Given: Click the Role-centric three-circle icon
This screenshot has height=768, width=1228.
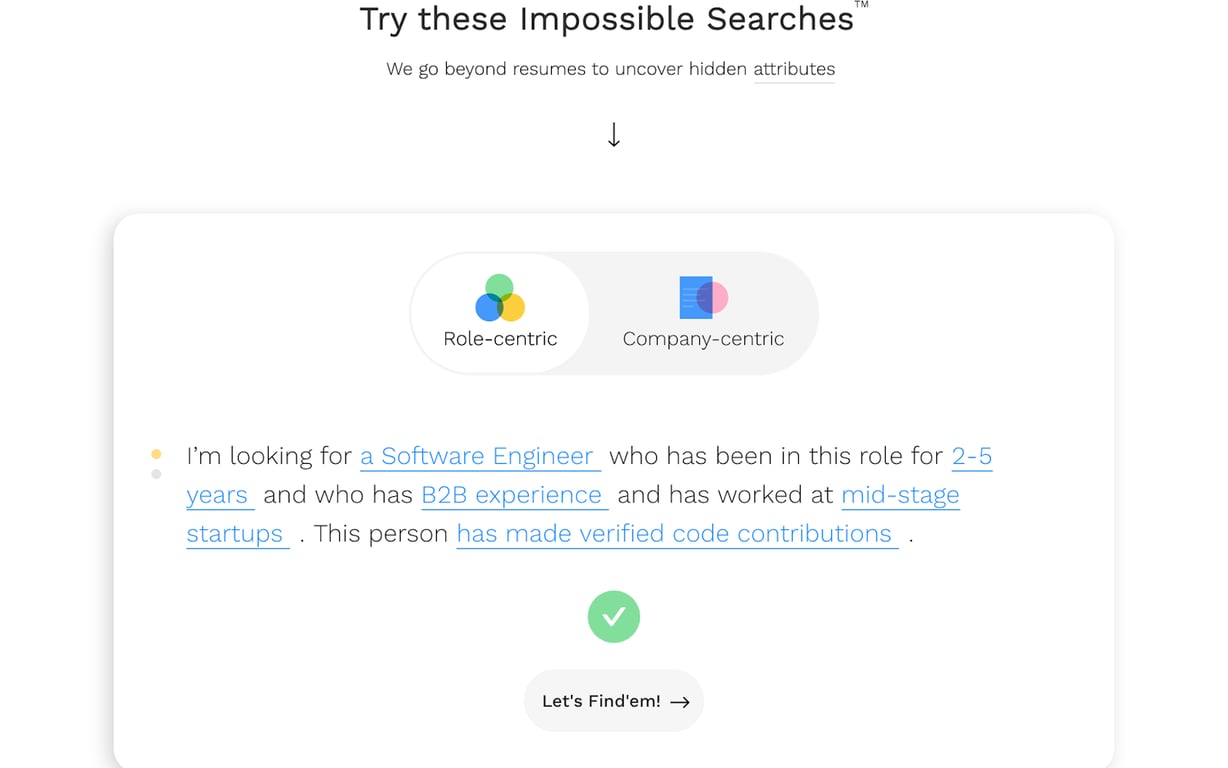Looking at the screenshot, I should point(500,298).
